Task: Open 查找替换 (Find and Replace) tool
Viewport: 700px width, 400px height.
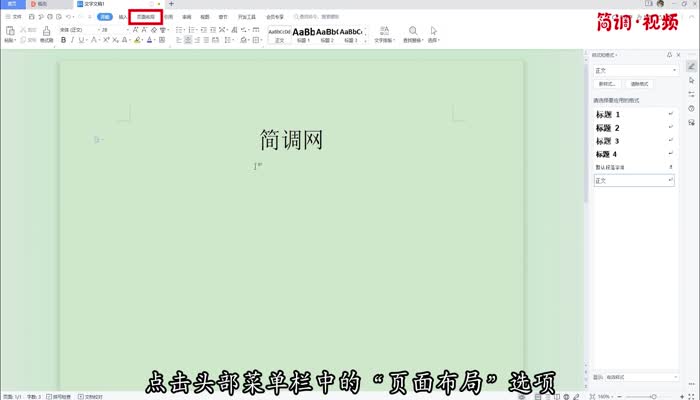Action: point(412,35)
